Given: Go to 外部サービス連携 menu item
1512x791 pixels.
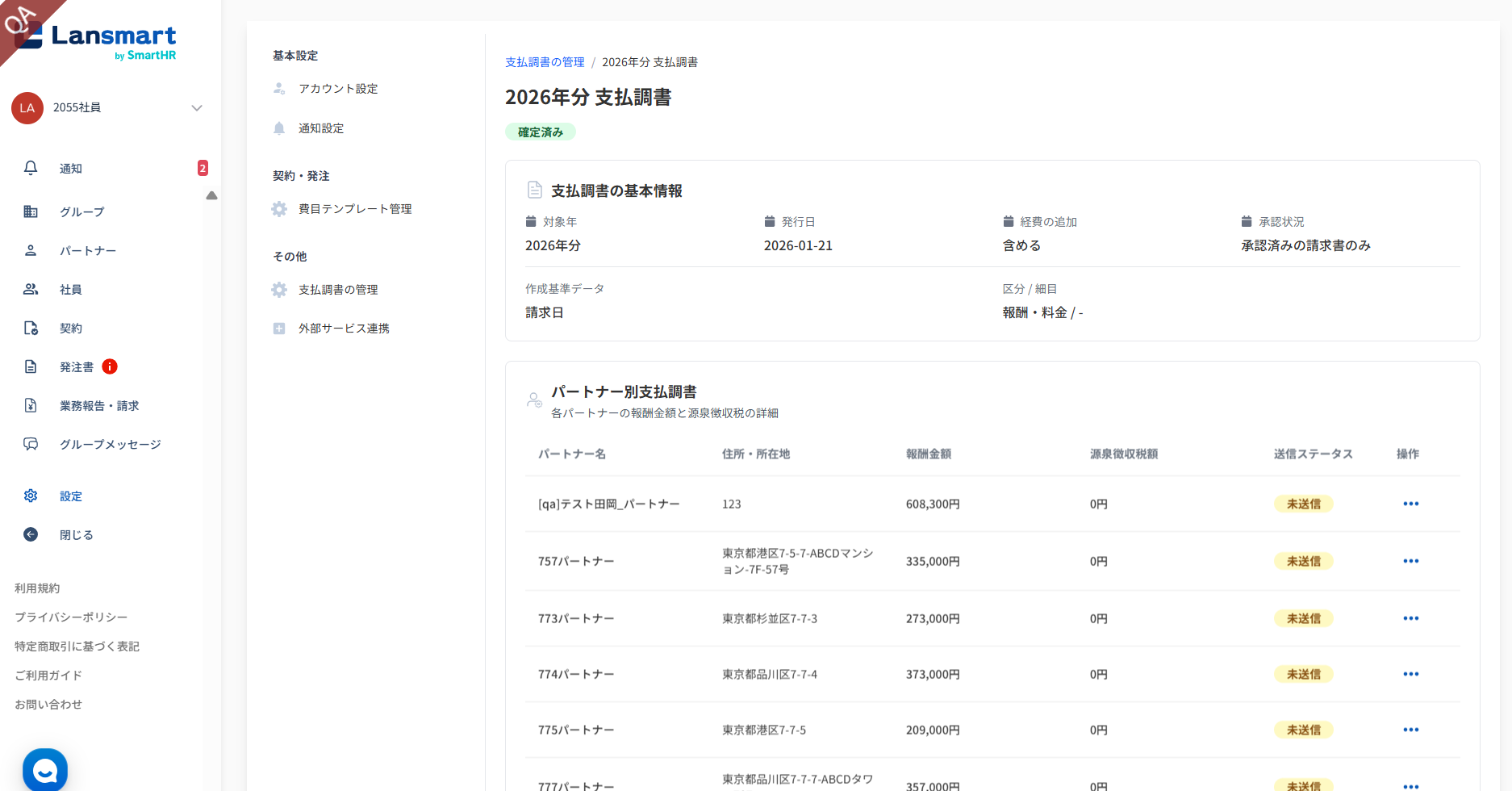Looking at the screenshot, I should coord(344,329).
